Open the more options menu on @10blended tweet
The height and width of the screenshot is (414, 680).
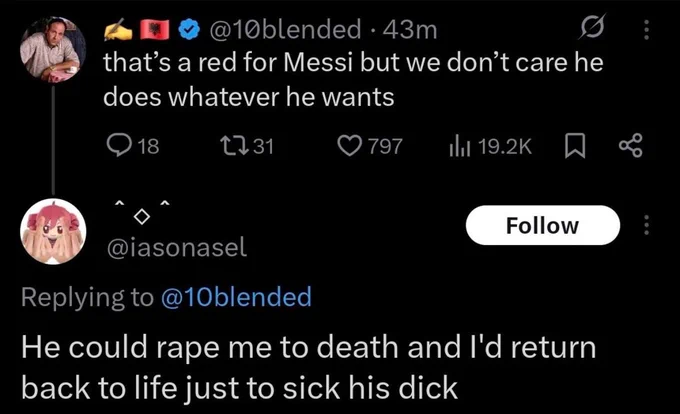point(646,29)
